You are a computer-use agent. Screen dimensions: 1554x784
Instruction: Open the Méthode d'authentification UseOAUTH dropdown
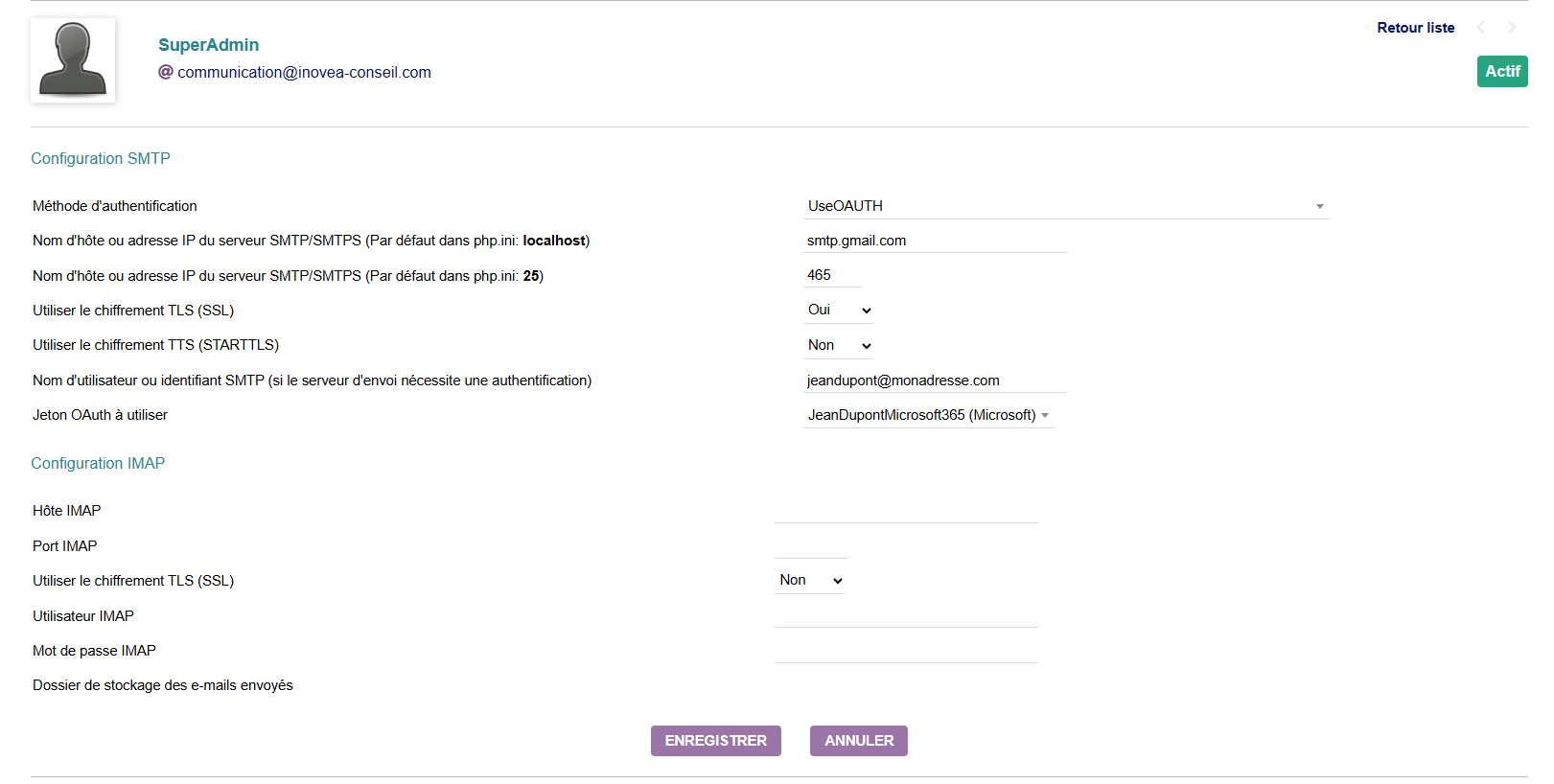click(x=1065, y=206)
